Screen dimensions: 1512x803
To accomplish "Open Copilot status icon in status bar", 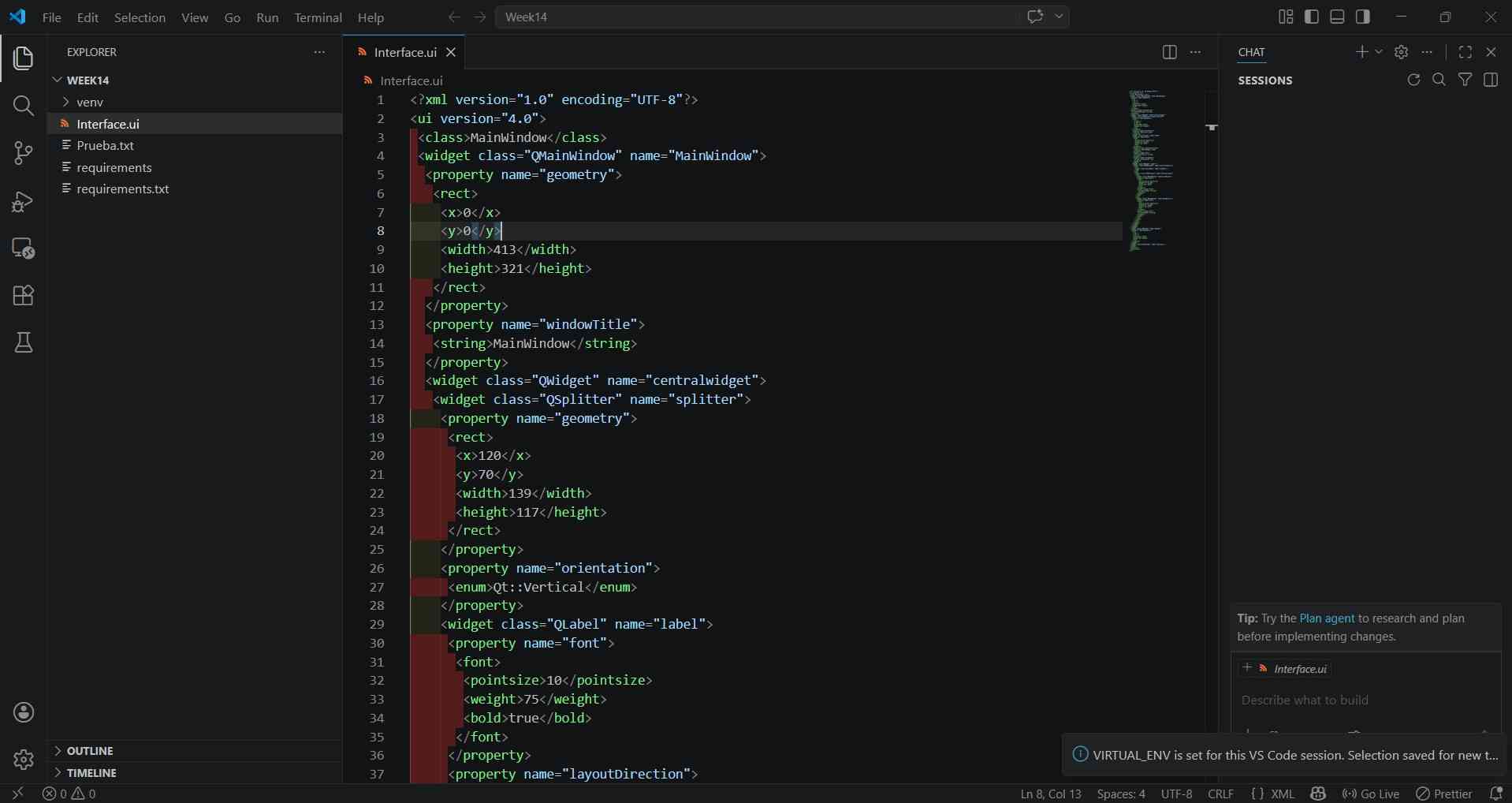I will 1318,794.
